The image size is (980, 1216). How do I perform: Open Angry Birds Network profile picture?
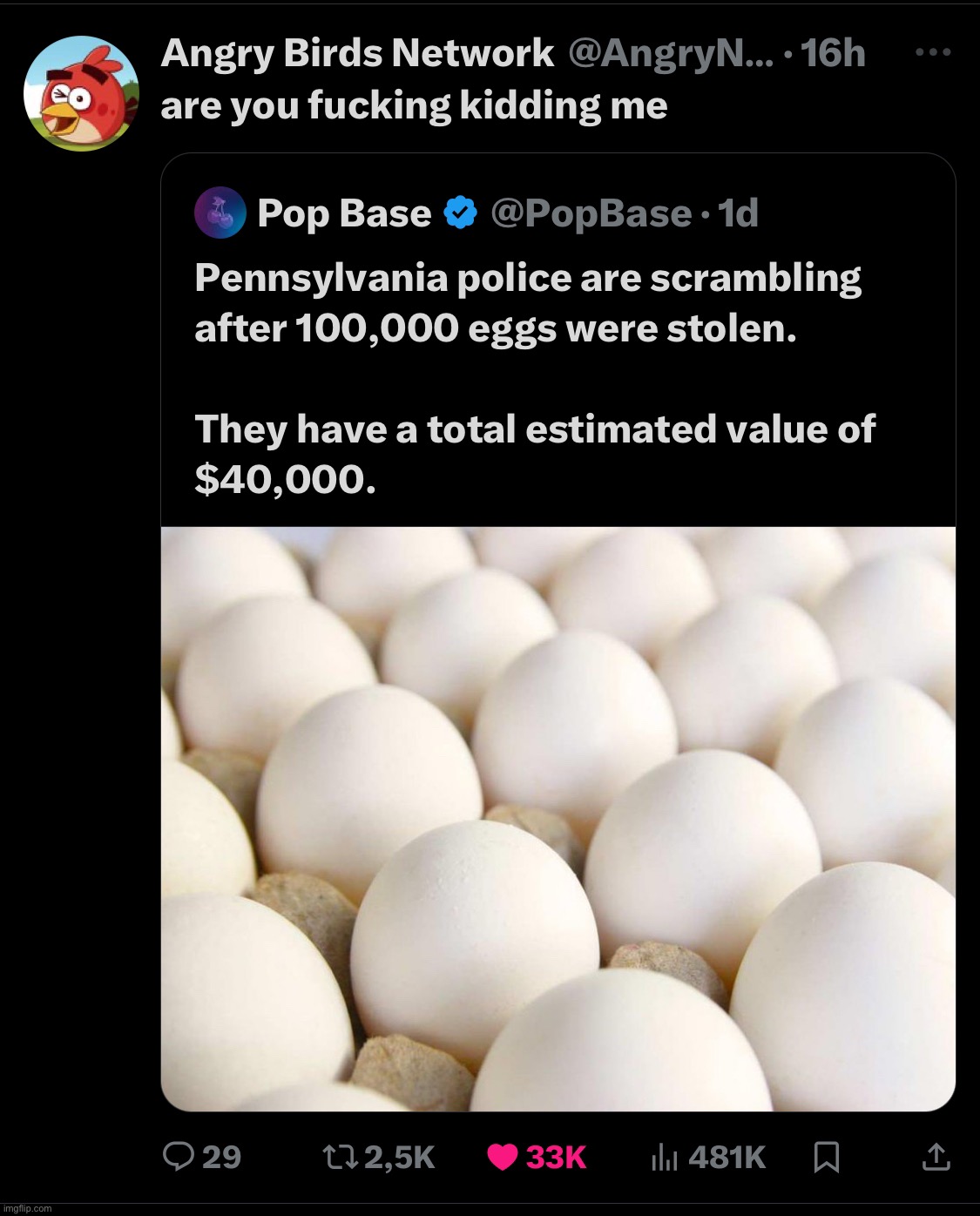(x=80, y=94)
